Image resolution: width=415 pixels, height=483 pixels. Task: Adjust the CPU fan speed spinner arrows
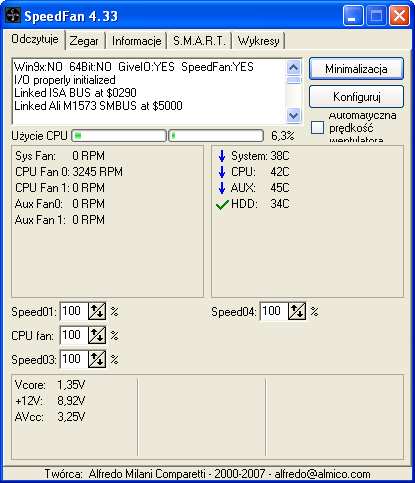[x=97, y=335]
